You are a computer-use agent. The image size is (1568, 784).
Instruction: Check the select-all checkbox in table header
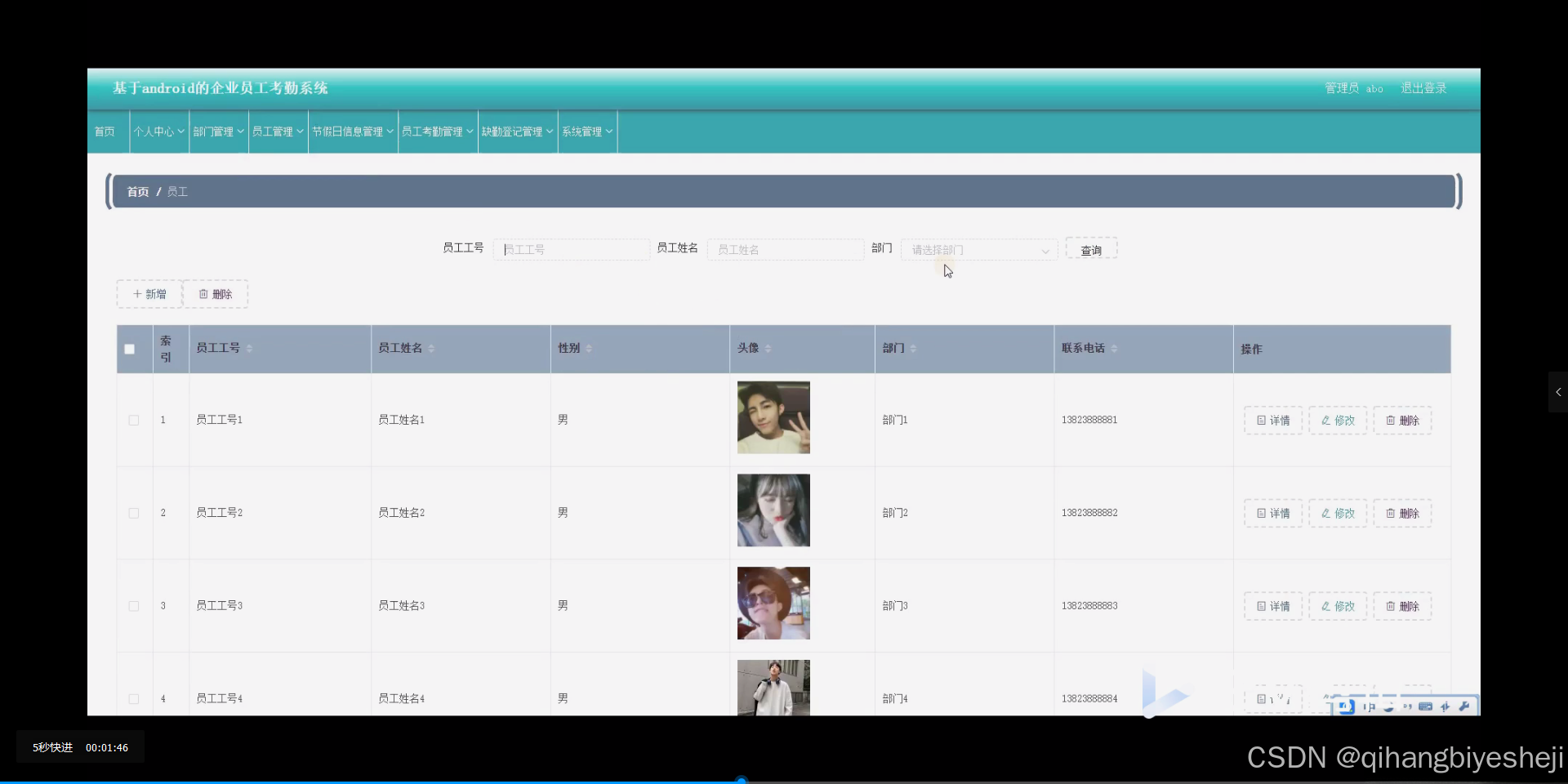pos(129,349)
